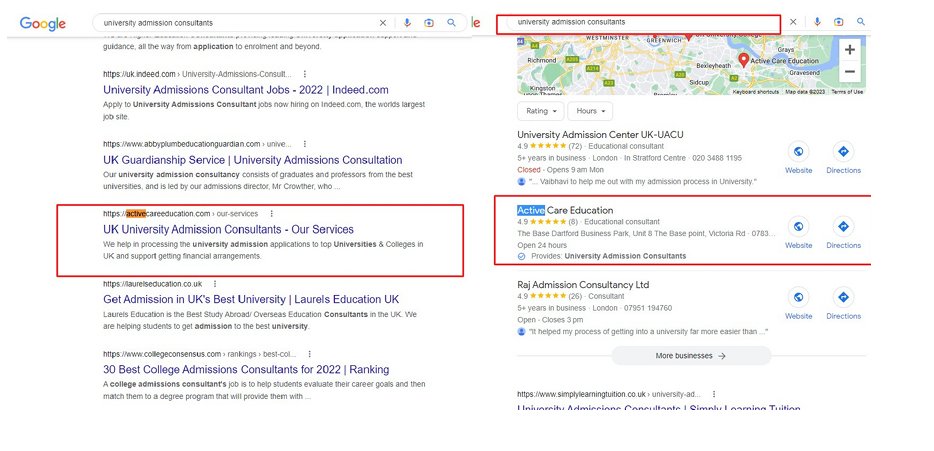Click the Google logo
The width and height of the screenshot is (934, 451).
tap(42, 23)
